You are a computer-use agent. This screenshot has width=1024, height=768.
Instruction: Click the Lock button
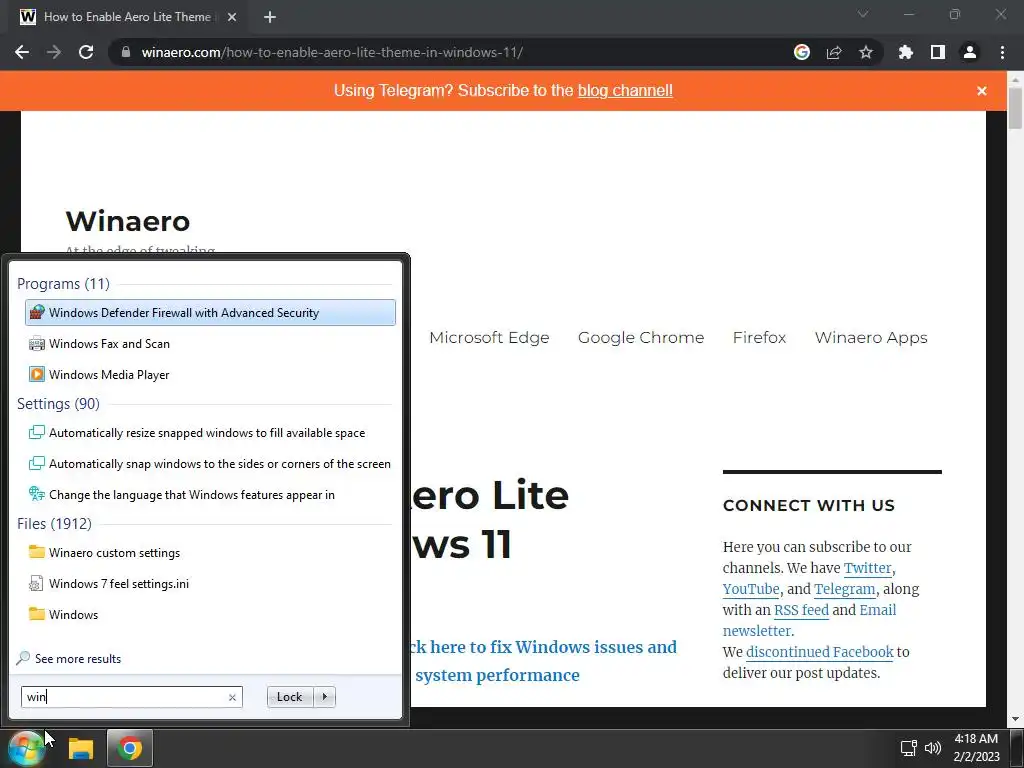coord(290,697)
